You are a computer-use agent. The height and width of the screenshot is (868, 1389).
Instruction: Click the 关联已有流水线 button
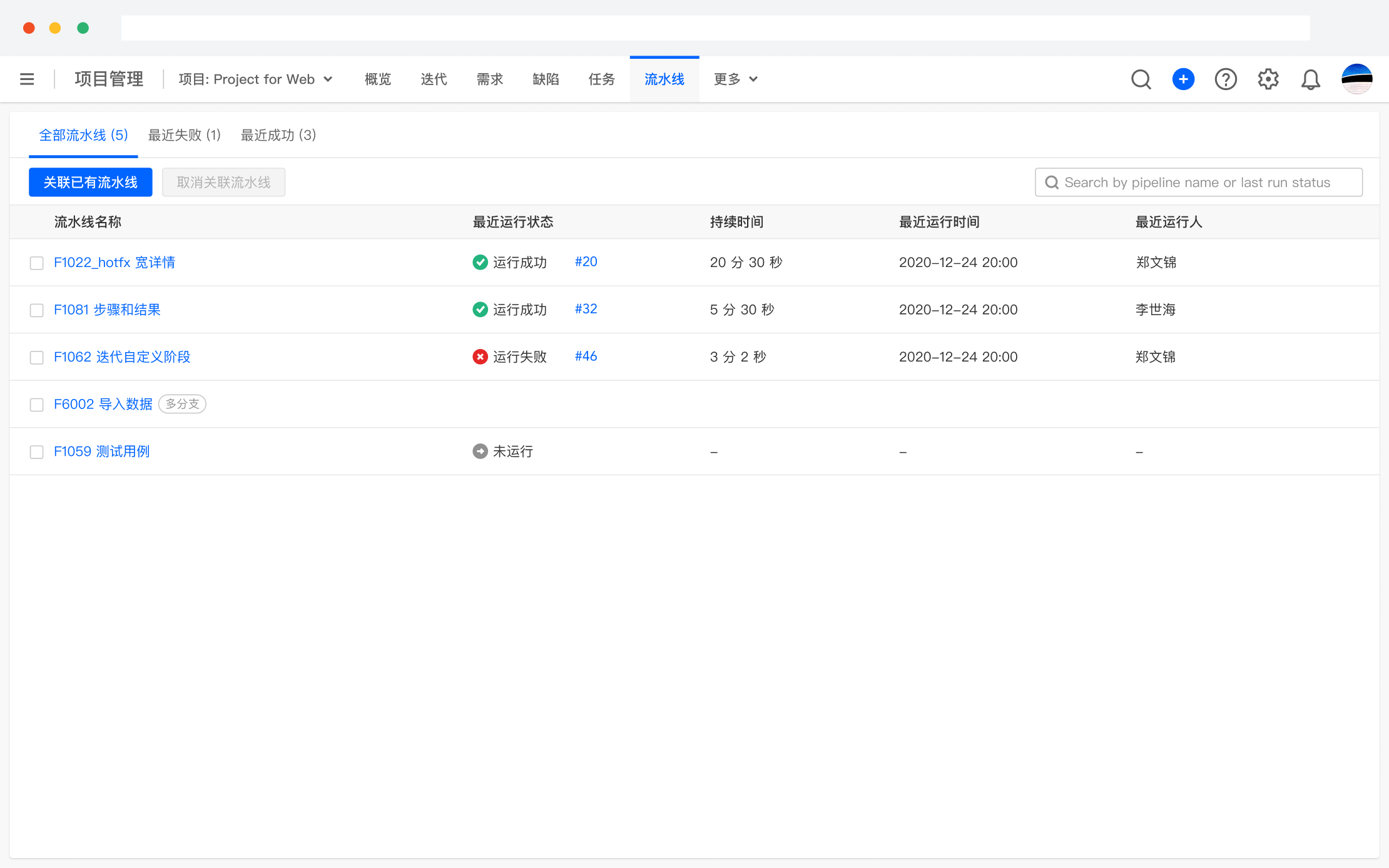pos(91,183)
